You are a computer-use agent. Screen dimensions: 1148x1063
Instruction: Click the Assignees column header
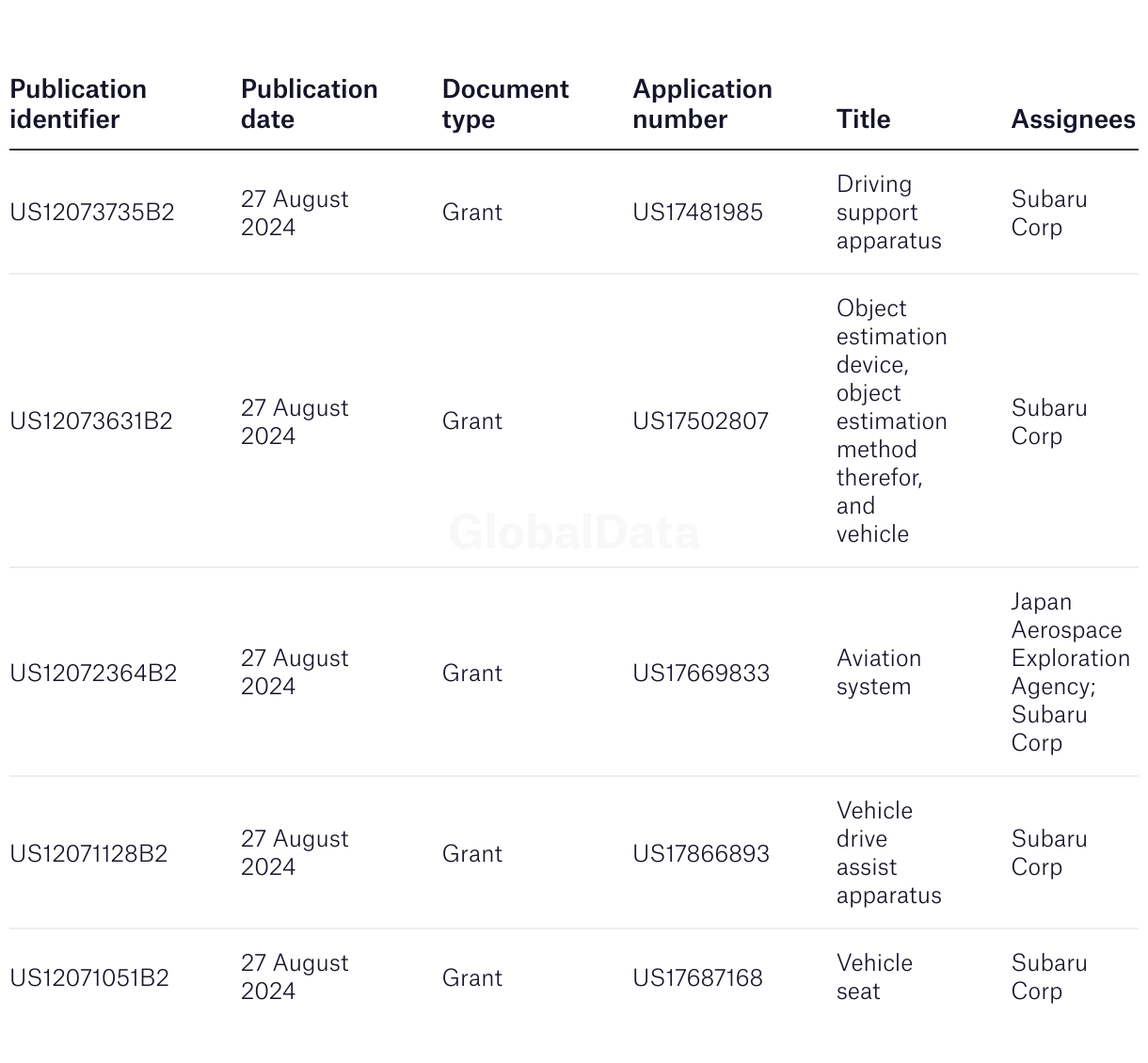pos(1073,119)
